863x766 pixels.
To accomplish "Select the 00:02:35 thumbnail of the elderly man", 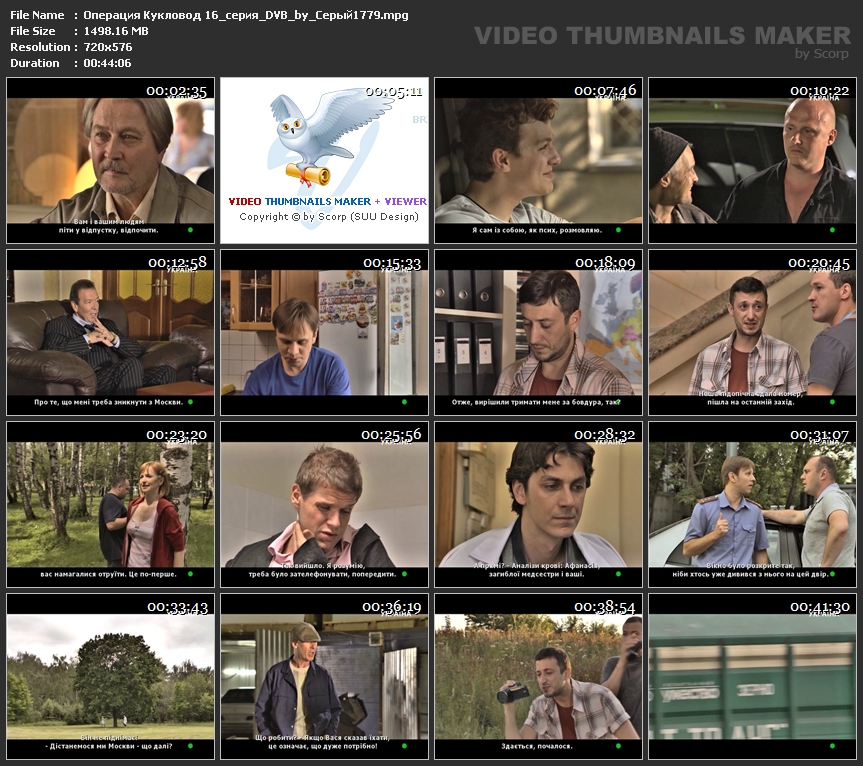I will click(110, 160).
